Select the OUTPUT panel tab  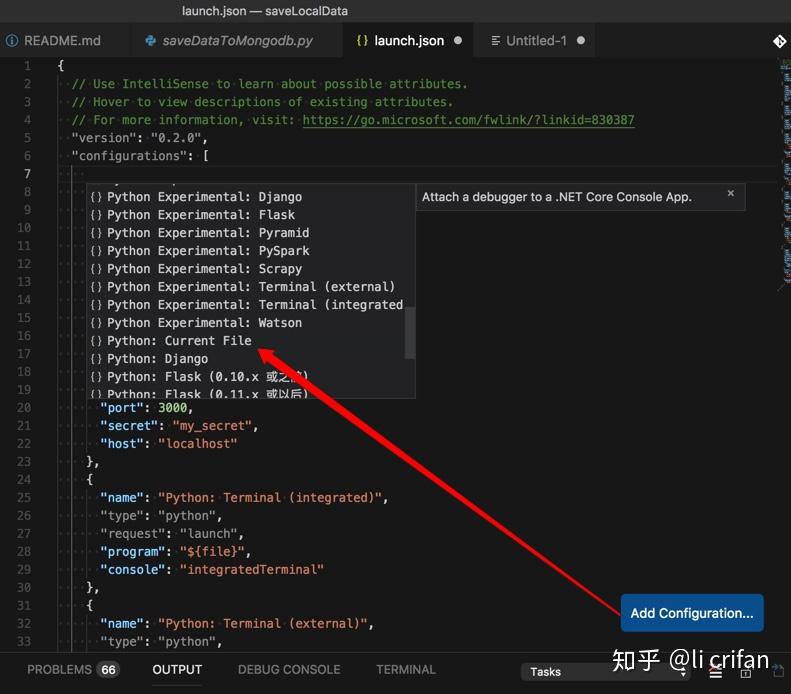coord(177,669)
